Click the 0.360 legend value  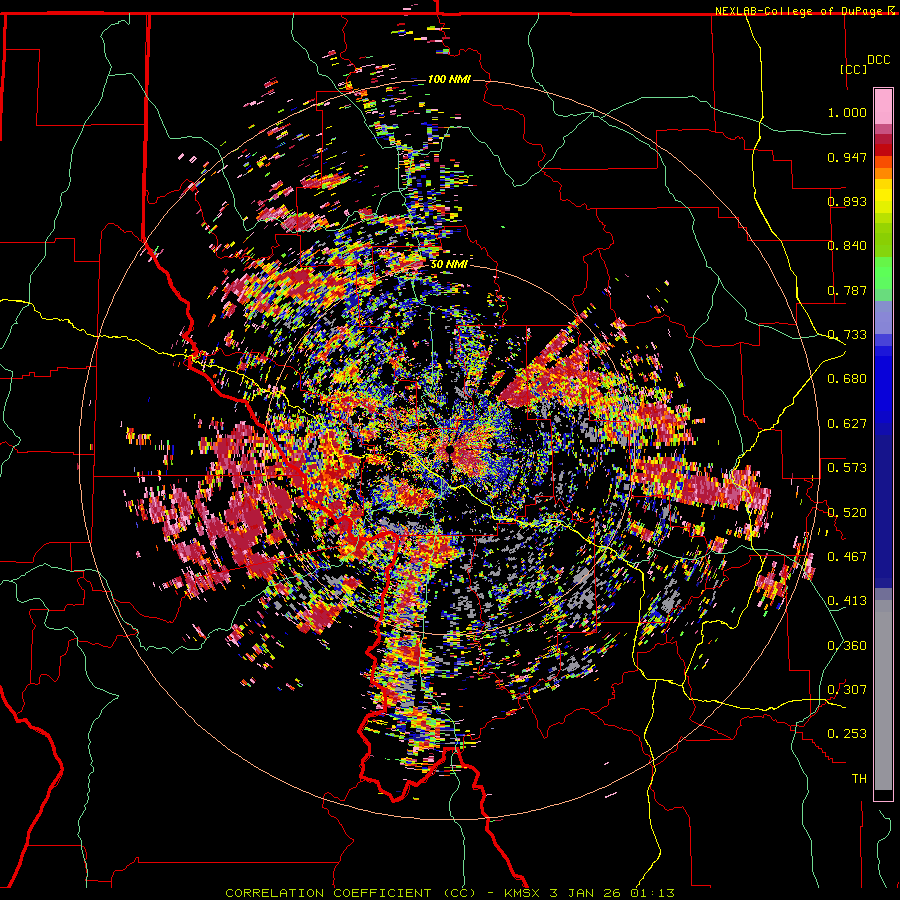click(847, 646)
